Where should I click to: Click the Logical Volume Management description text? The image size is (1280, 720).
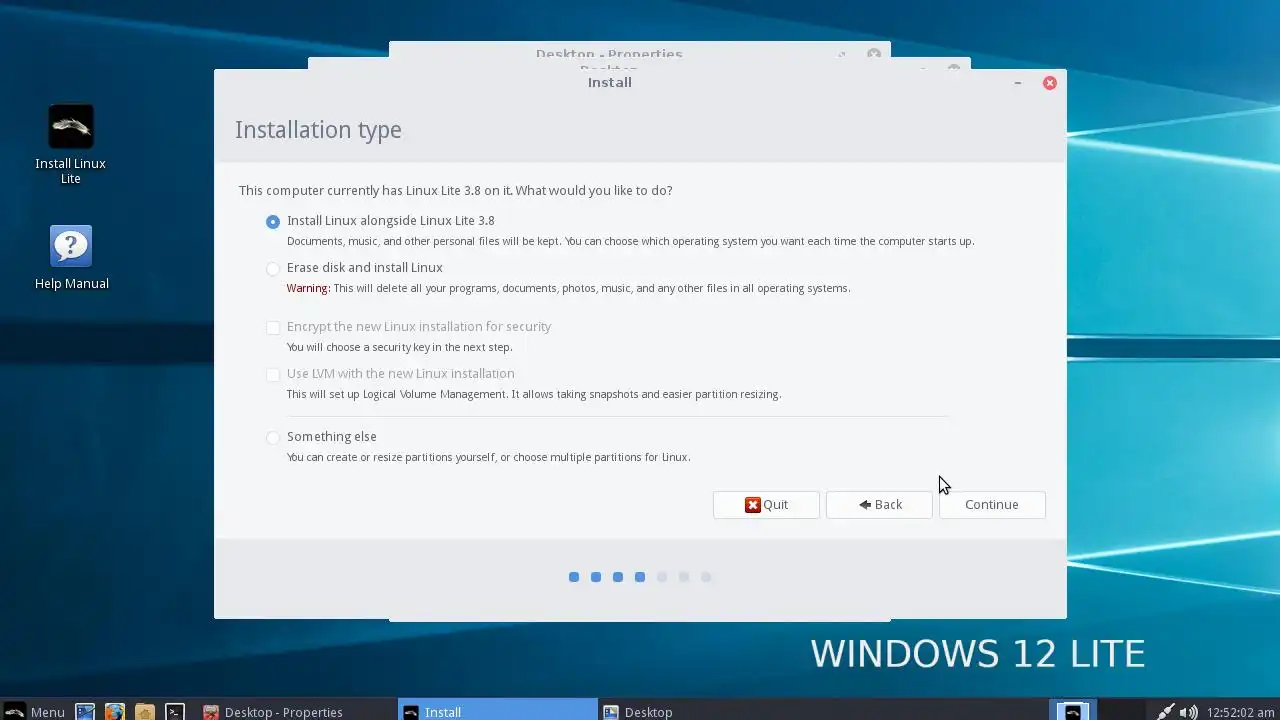click(534, 394)
